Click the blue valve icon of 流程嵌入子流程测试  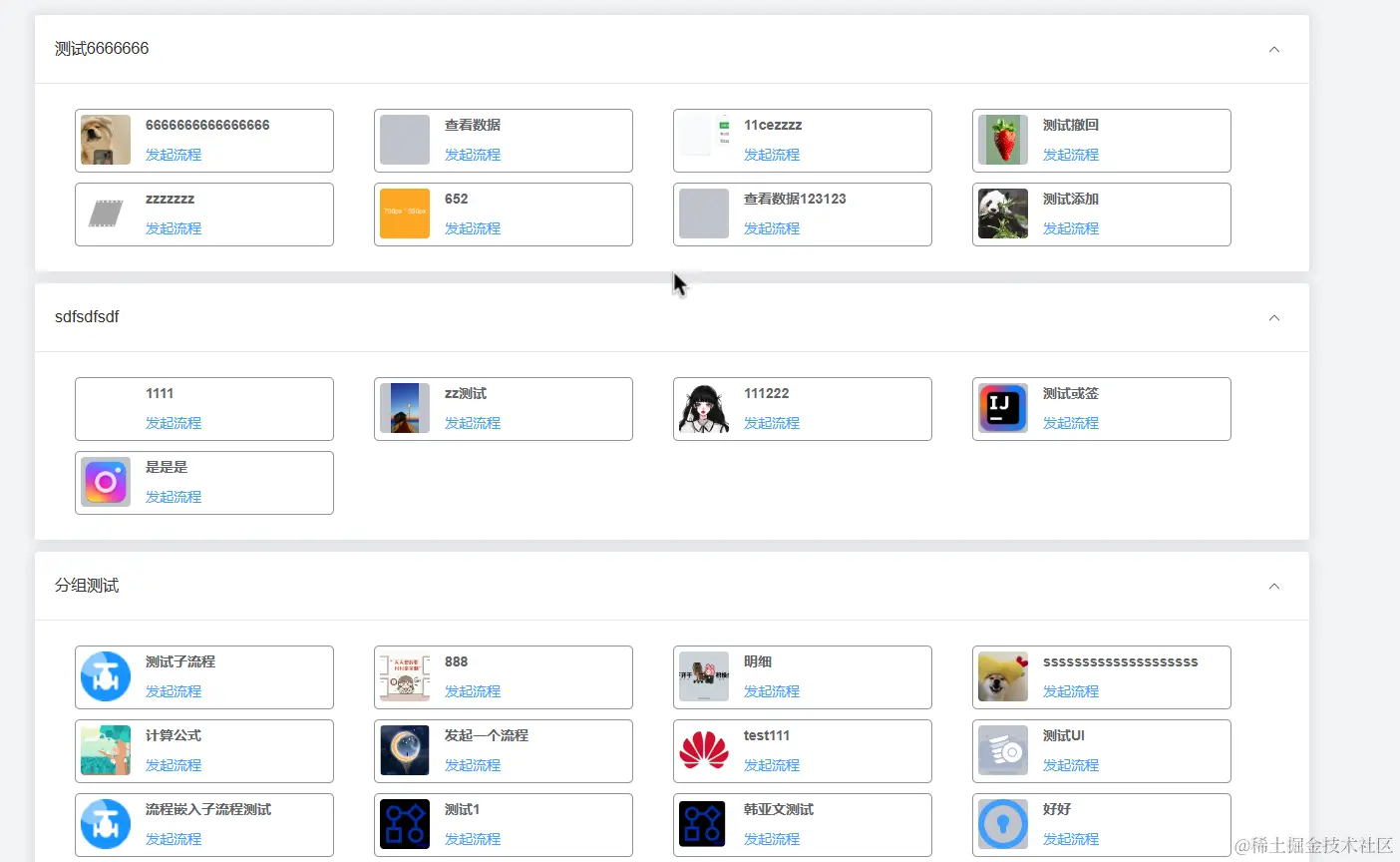pos(106,824)
